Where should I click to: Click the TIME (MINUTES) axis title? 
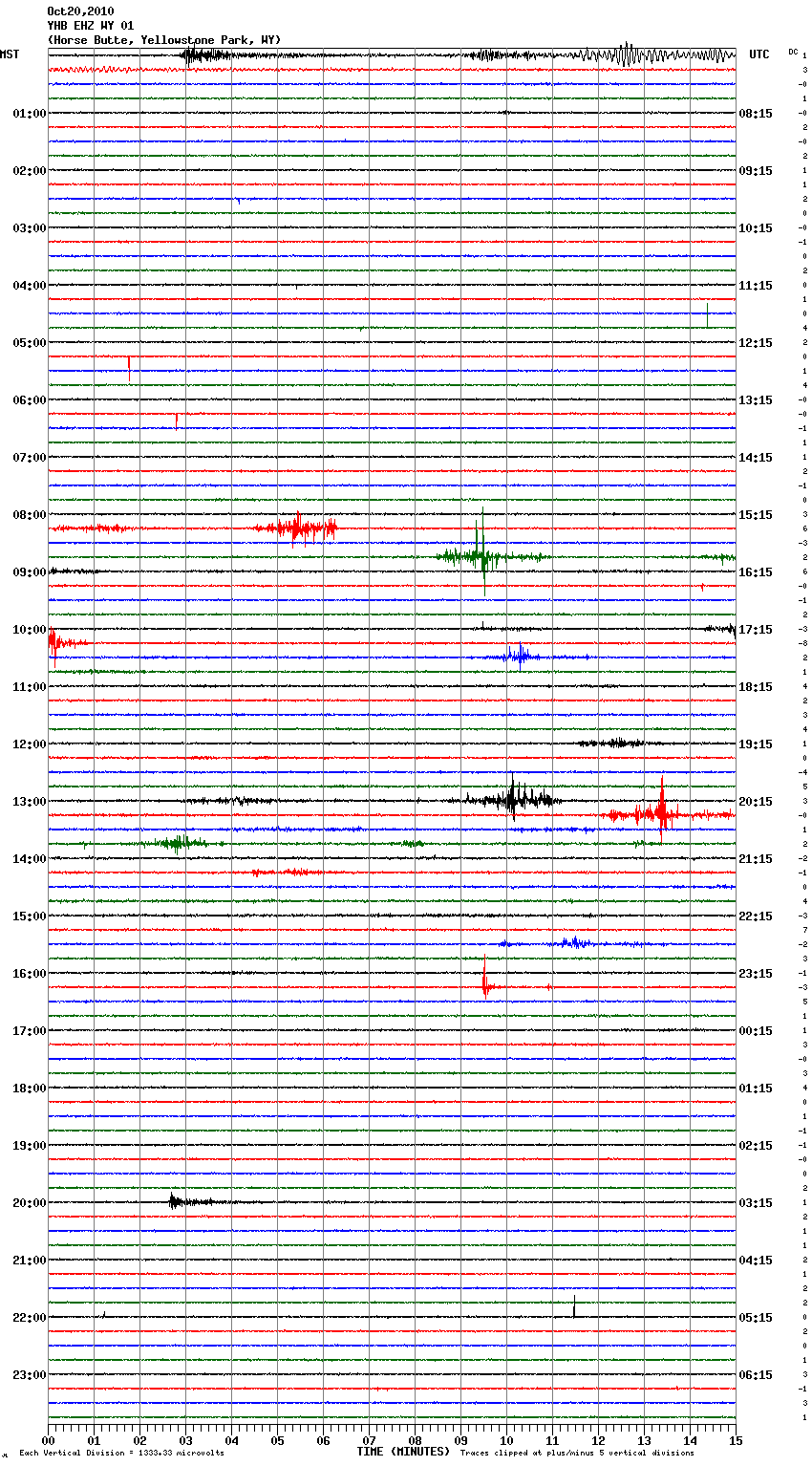403,1452
